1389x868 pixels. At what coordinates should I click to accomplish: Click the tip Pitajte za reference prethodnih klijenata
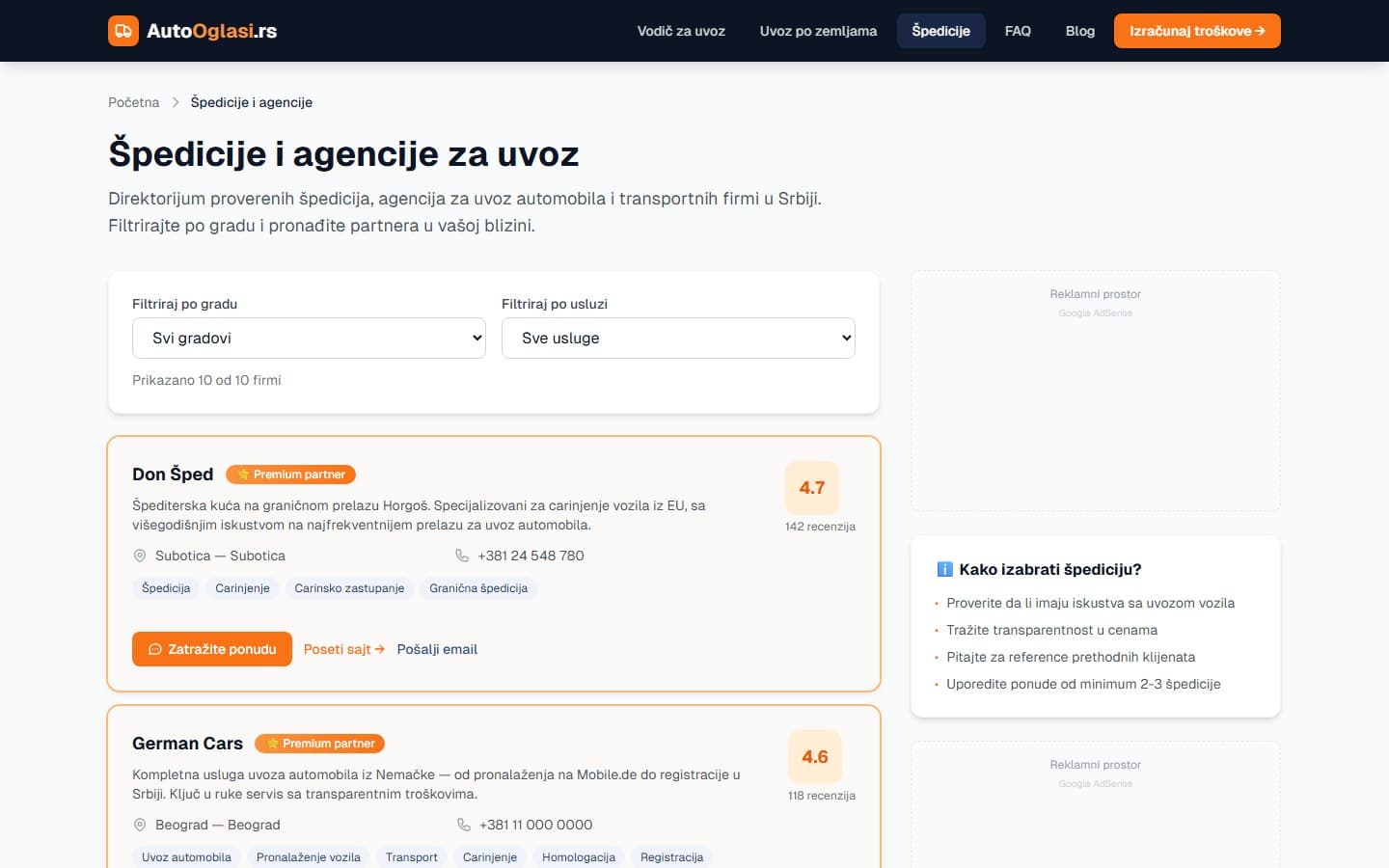click(x=1071, y=657)
